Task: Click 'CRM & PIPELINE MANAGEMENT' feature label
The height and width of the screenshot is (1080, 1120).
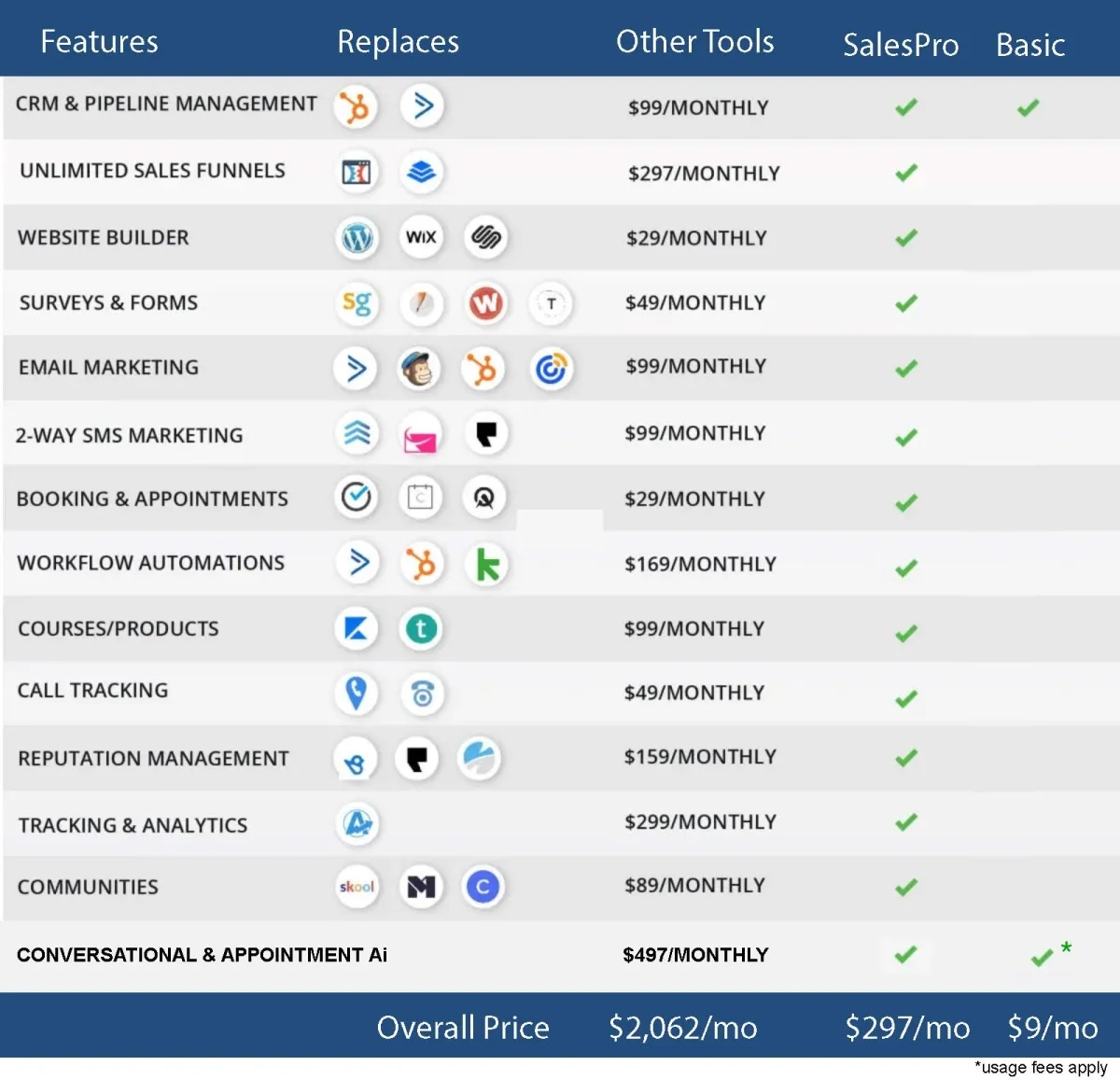Action: [166, 104]
